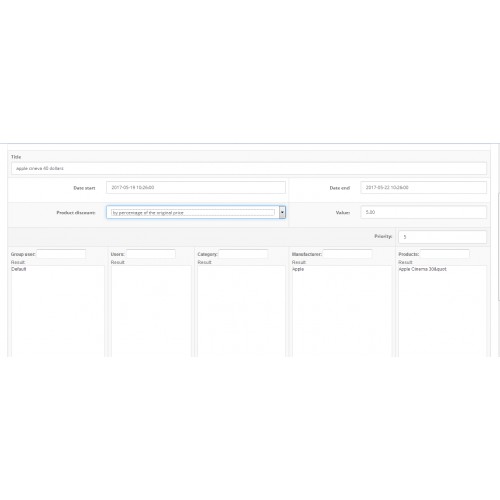Click the empty Users result list
The height and width of the screenshot is (500, 500).
(x=151, y=311)
